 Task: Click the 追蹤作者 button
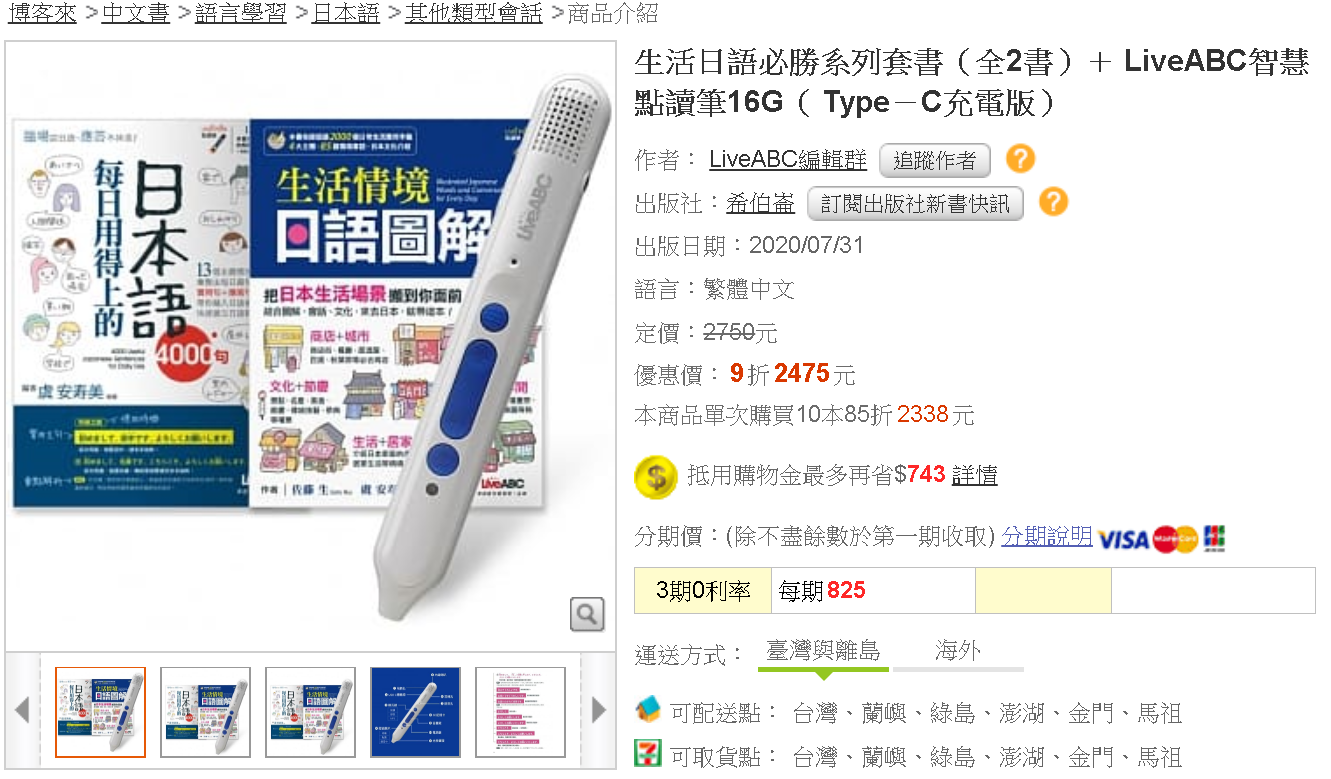pyautogui.click(x=934, y=160)
